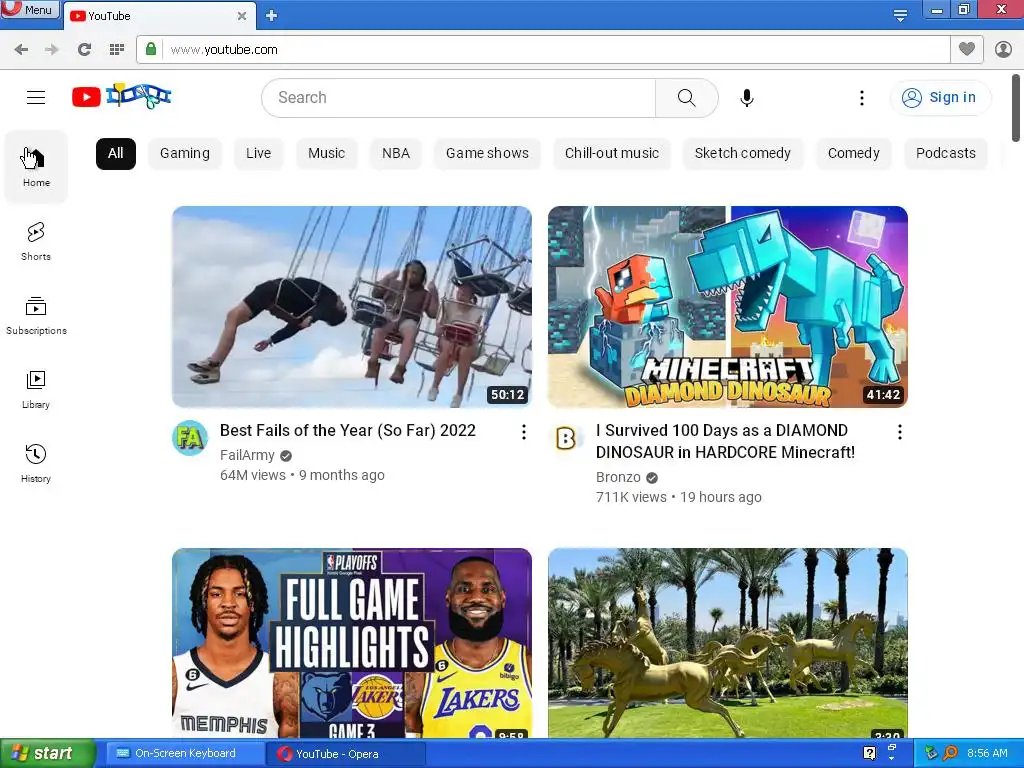Close the YouTube tab
1024x768 pixels.
tap(242, 16)
